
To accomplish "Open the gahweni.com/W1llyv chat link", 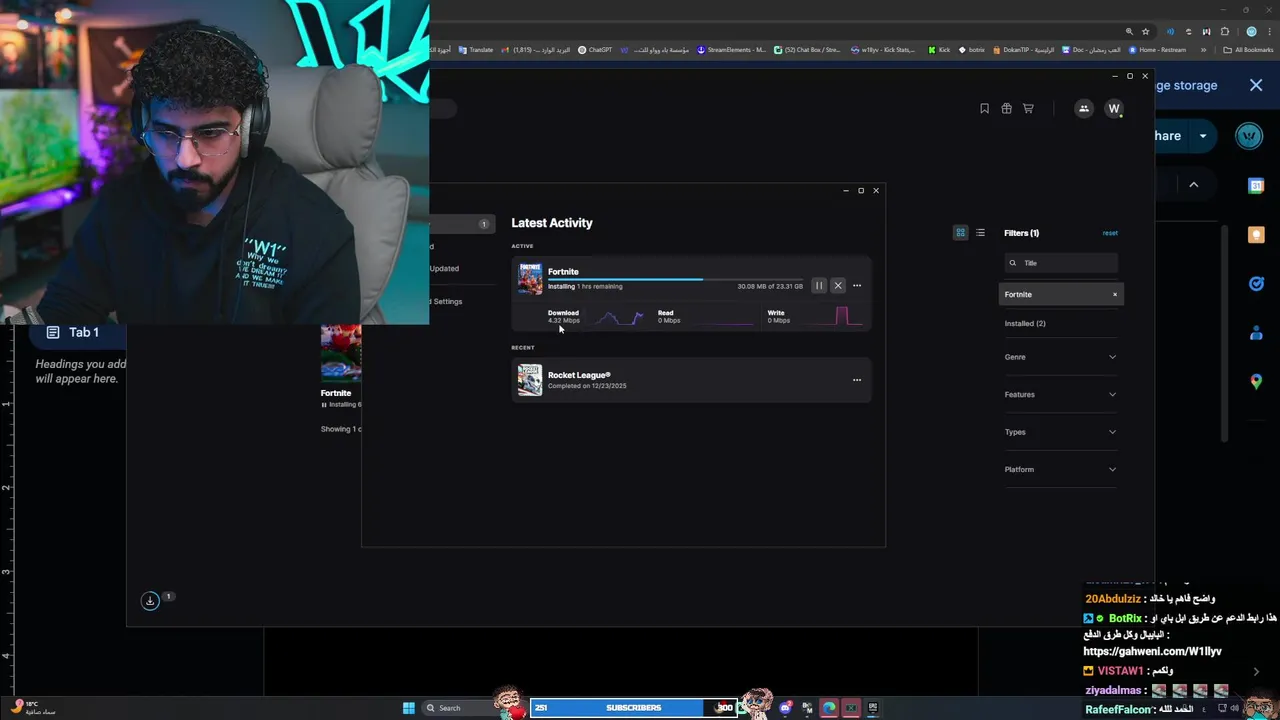I will [x=1152, y=651].
